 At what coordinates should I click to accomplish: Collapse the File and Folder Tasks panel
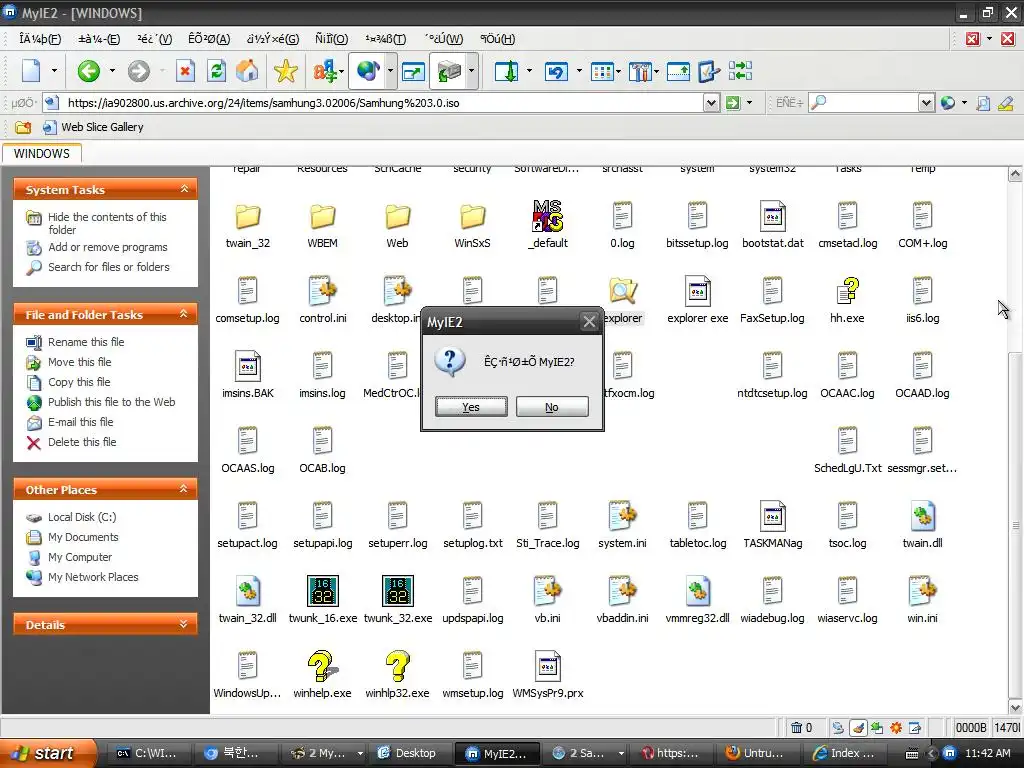184,314
